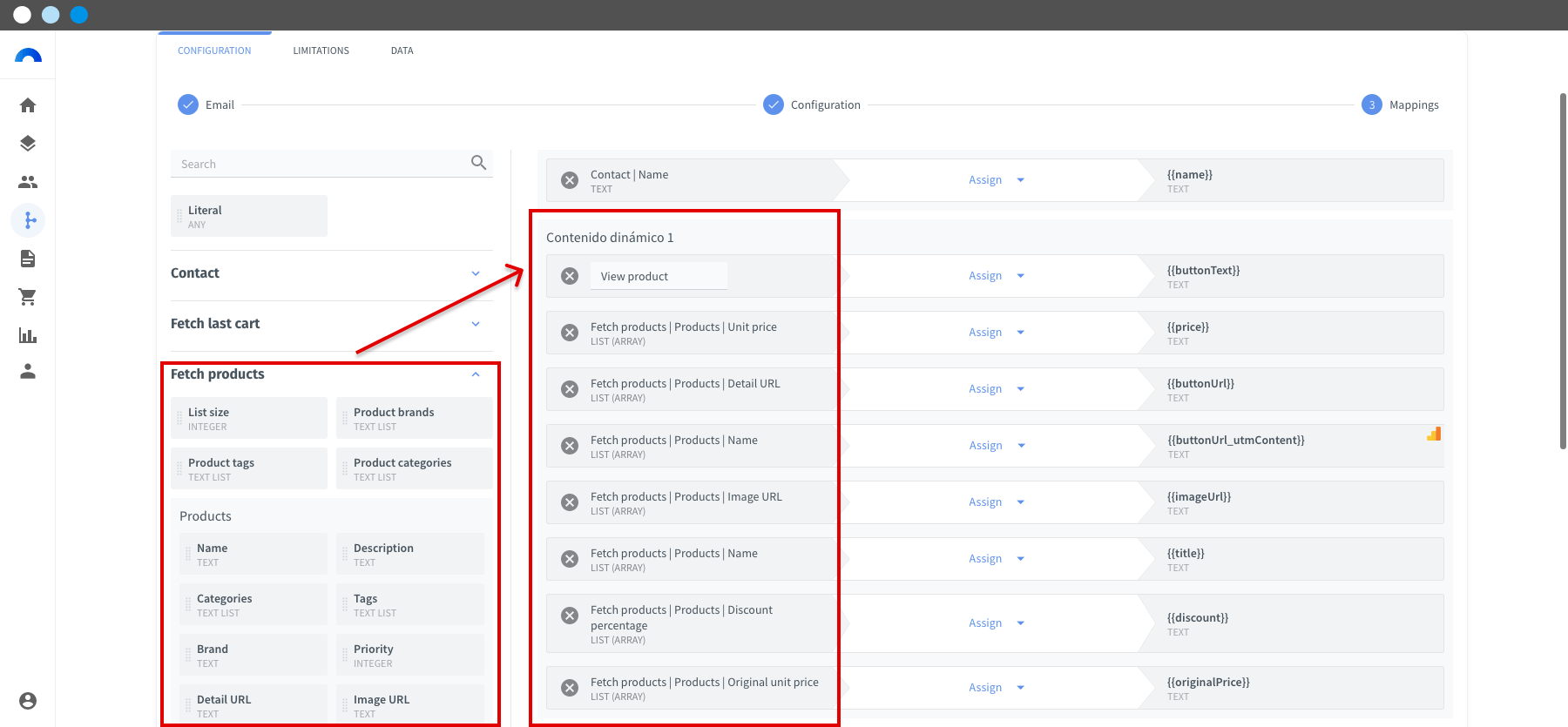Click the blue logo at sidebar top
The width and height of the screenshot is (1568, 727).
coord(28,56)
